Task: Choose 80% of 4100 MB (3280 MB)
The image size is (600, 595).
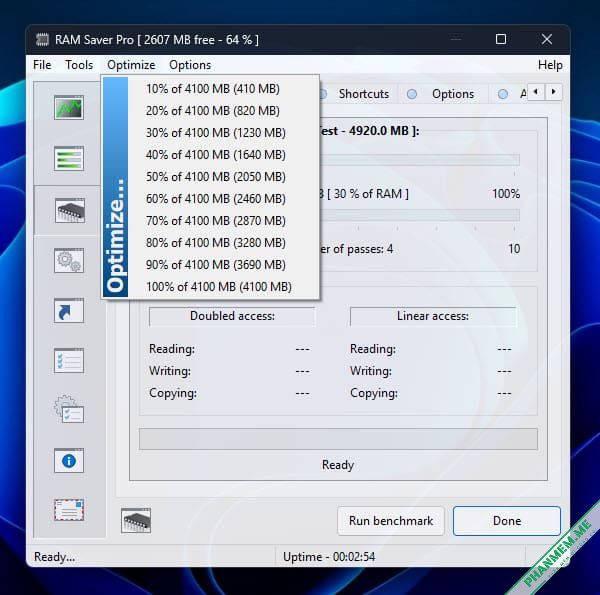Action: (224, 243)
